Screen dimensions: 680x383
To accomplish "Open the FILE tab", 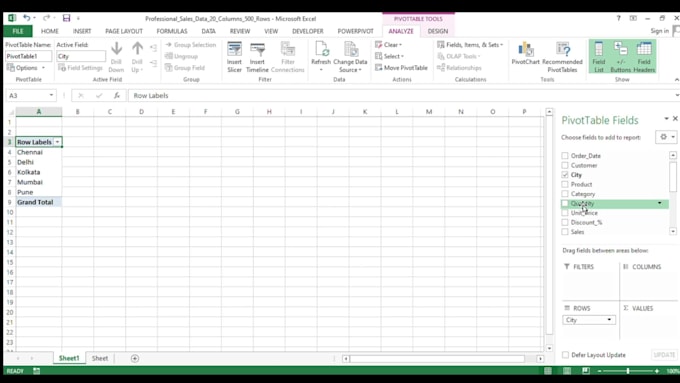I will (x=18, y=31).
